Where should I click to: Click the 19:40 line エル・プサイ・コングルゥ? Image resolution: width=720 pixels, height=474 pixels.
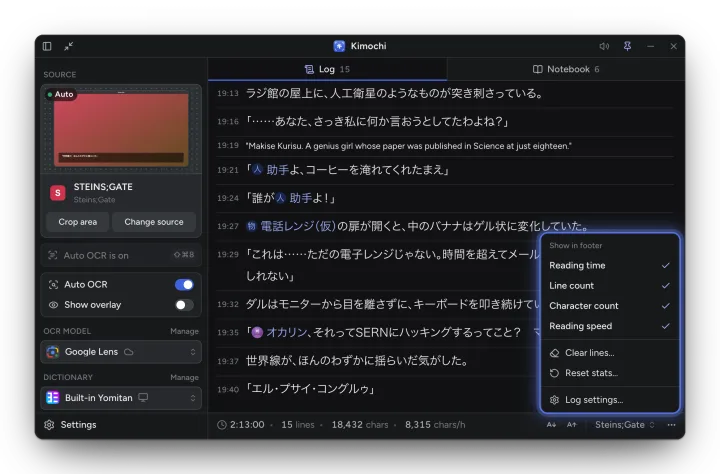[x=311, y=389]
